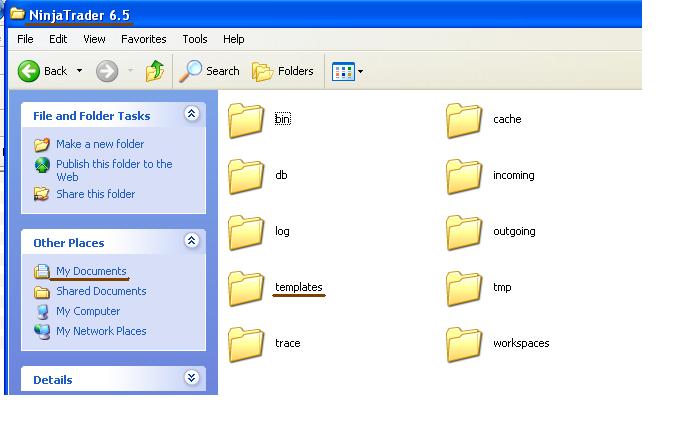Click the cache folder name label
Screen dimensions: 689x425
point(507,119)
